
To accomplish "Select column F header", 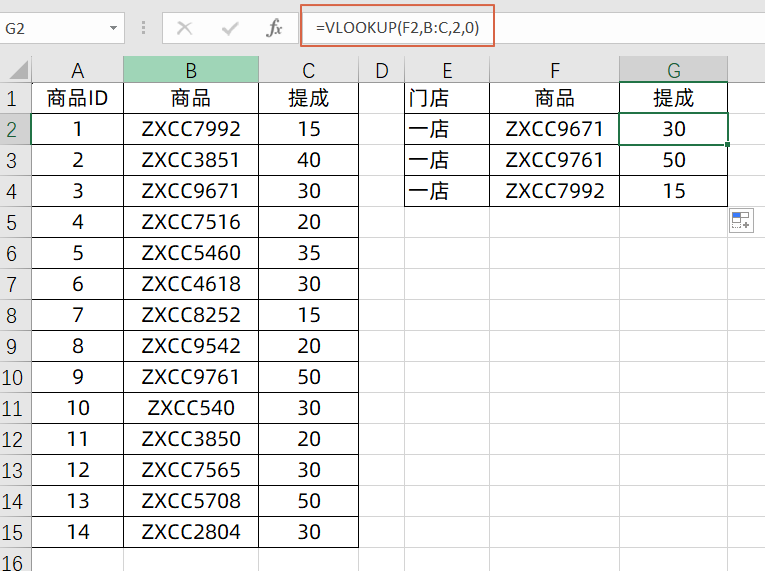I will pos(554,70).
